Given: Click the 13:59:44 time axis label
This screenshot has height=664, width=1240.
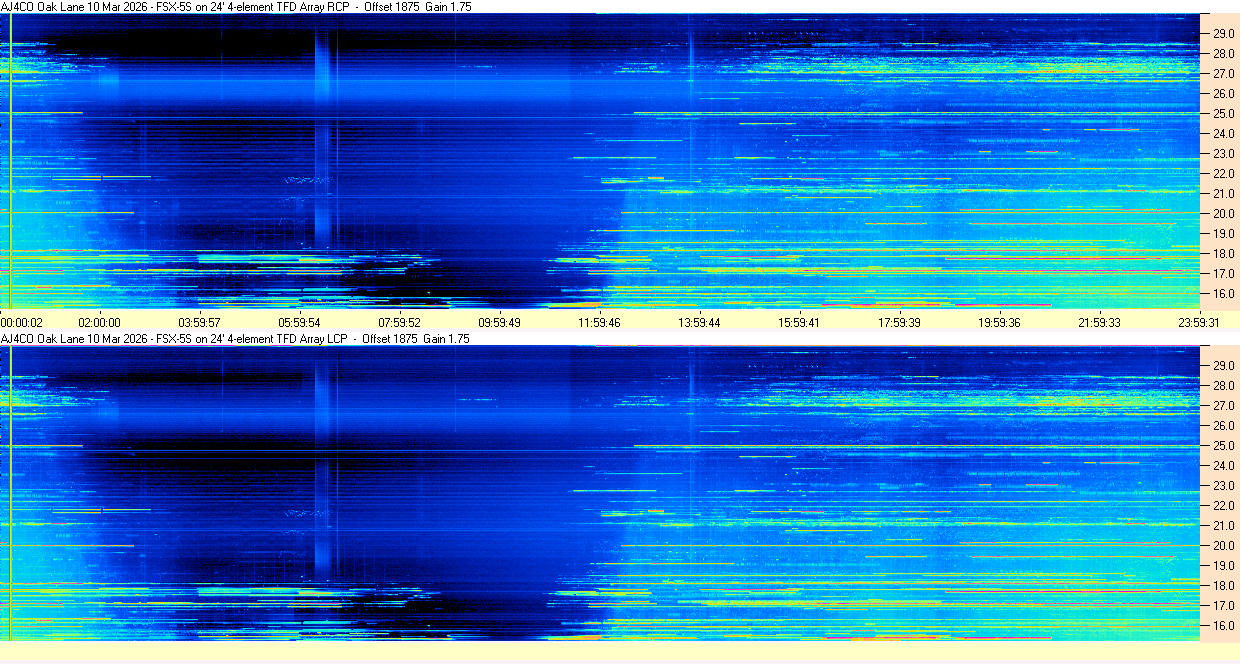Looking at the screenshot, I should coord(700,322).
